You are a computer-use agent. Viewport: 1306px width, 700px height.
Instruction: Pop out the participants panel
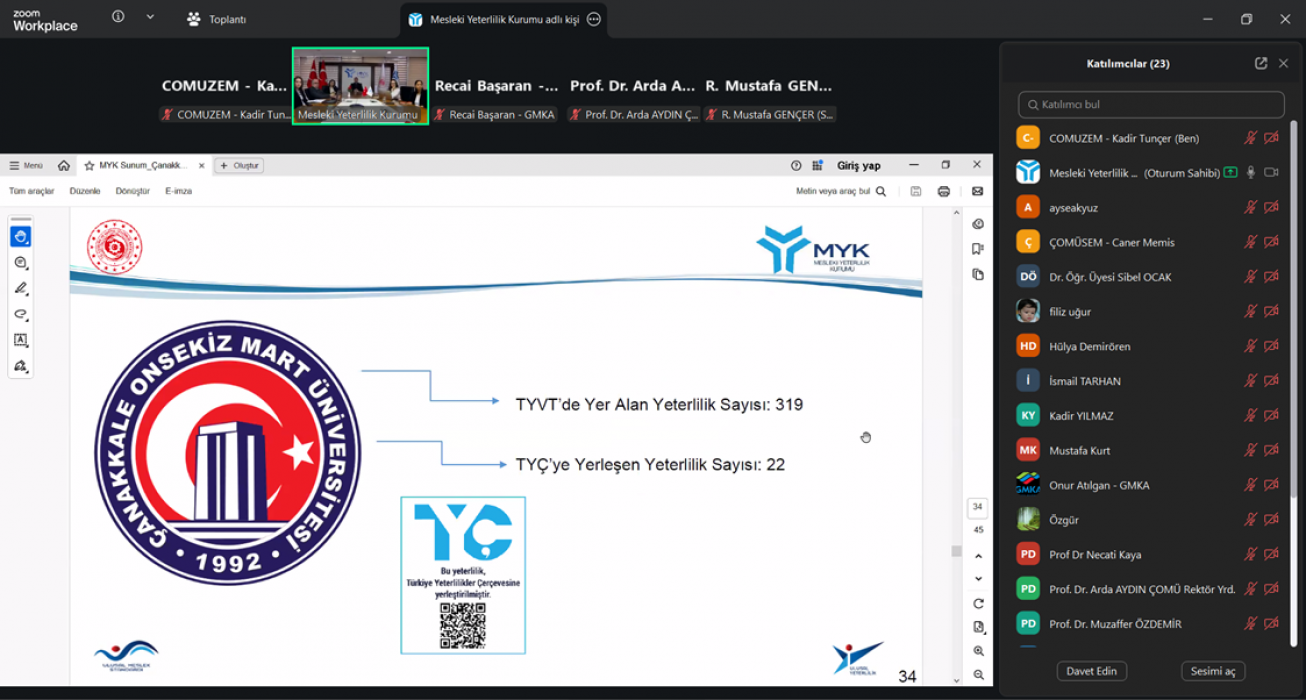tap(1261, 63)
